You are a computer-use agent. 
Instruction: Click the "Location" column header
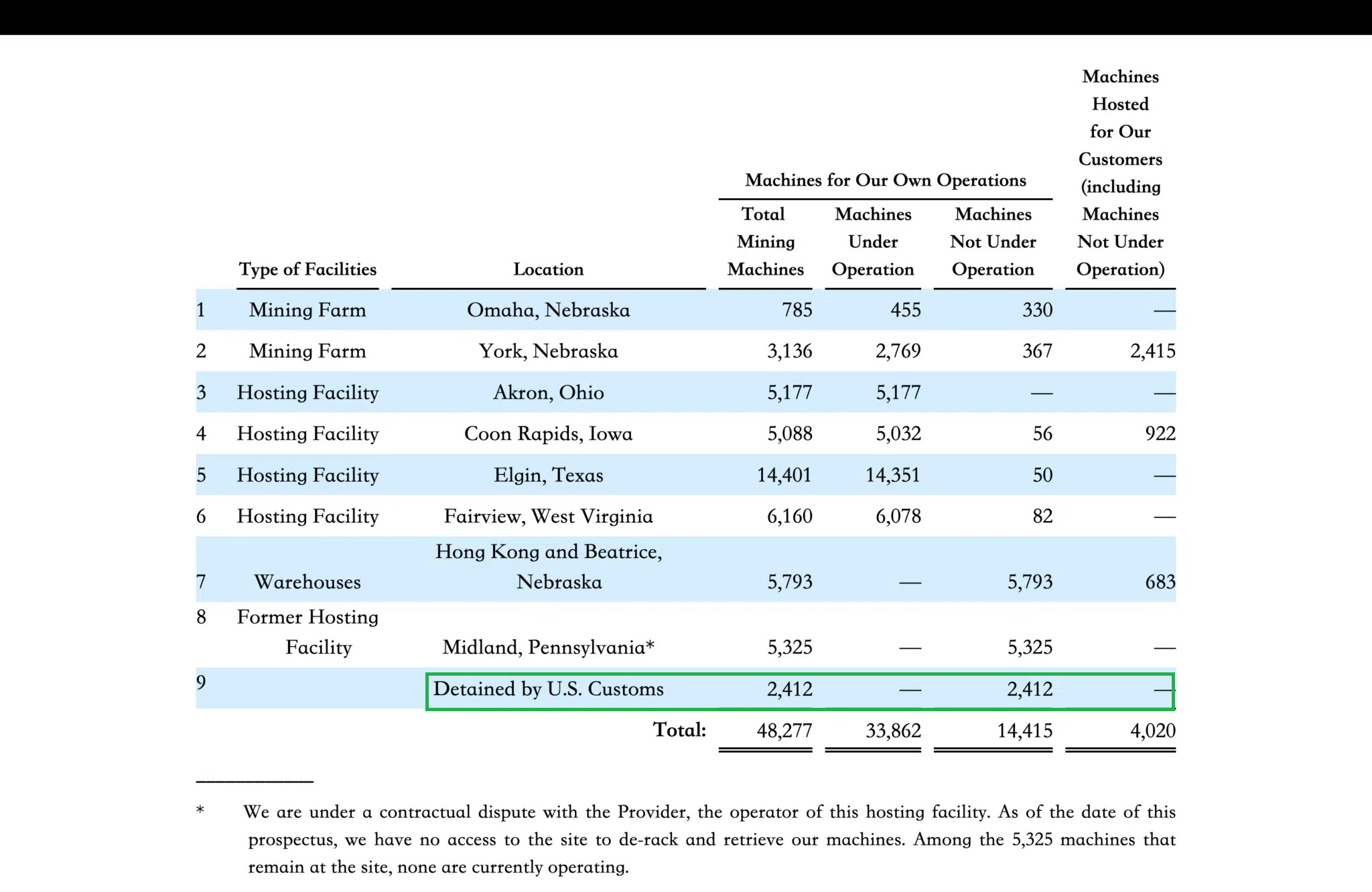(548, 269)
